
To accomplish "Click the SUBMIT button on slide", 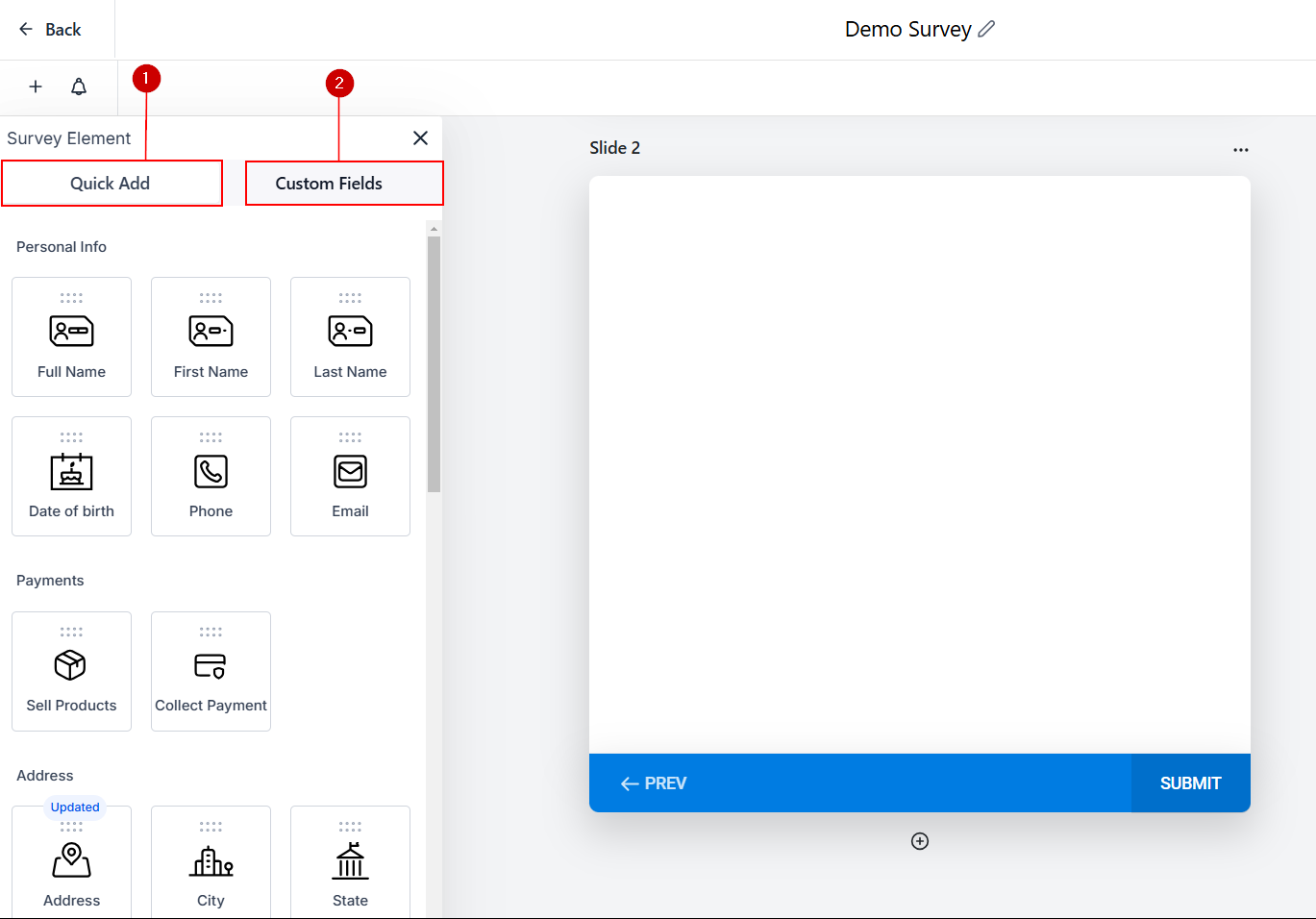I will pos(1190,783).
